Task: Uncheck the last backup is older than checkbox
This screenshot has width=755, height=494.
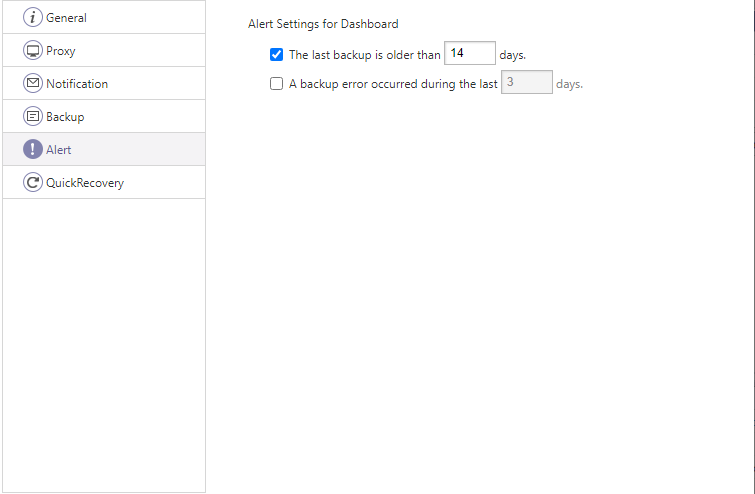Action: (277, 55)
